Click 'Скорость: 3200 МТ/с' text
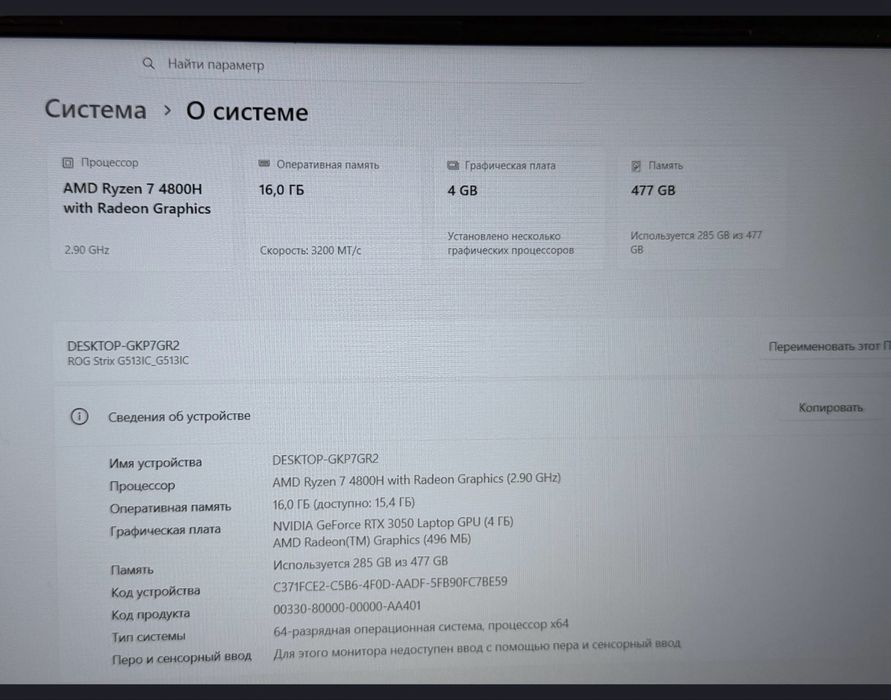Screen dimensions: 891x700 [310, 250]
